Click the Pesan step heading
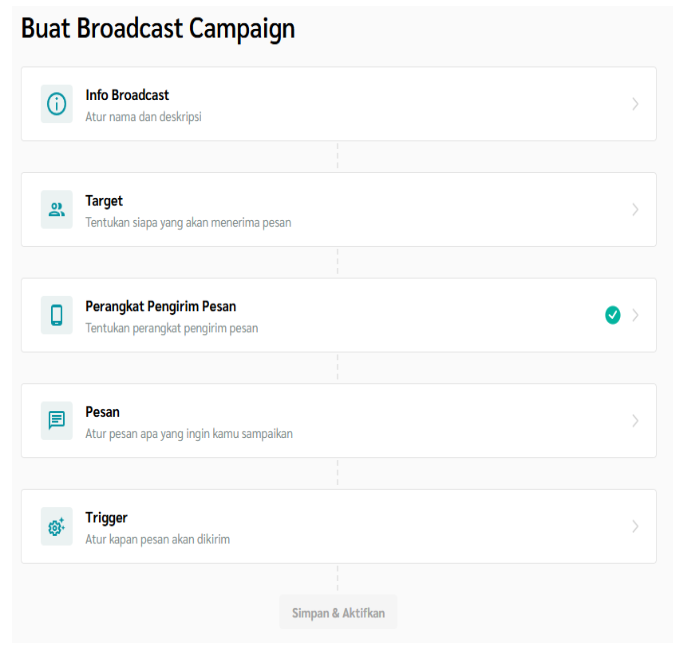 103,412
